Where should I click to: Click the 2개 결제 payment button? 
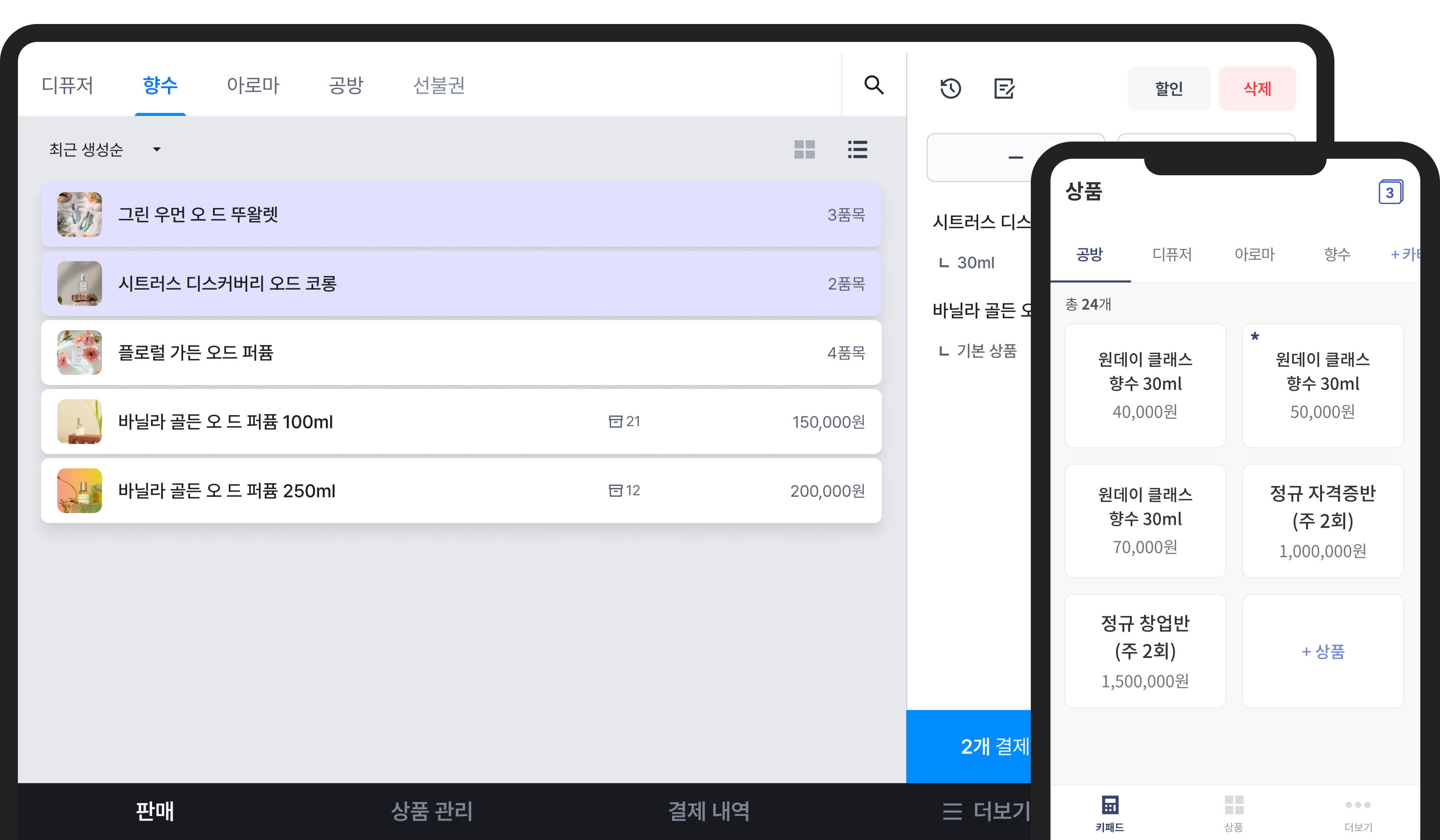point(968,746)
